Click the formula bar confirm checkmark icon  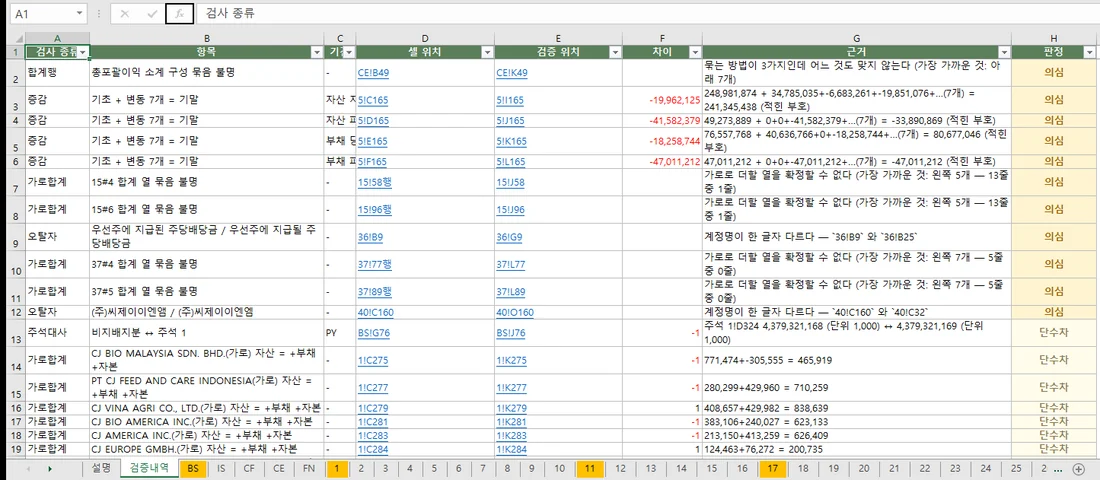click(x=152, y=13)
